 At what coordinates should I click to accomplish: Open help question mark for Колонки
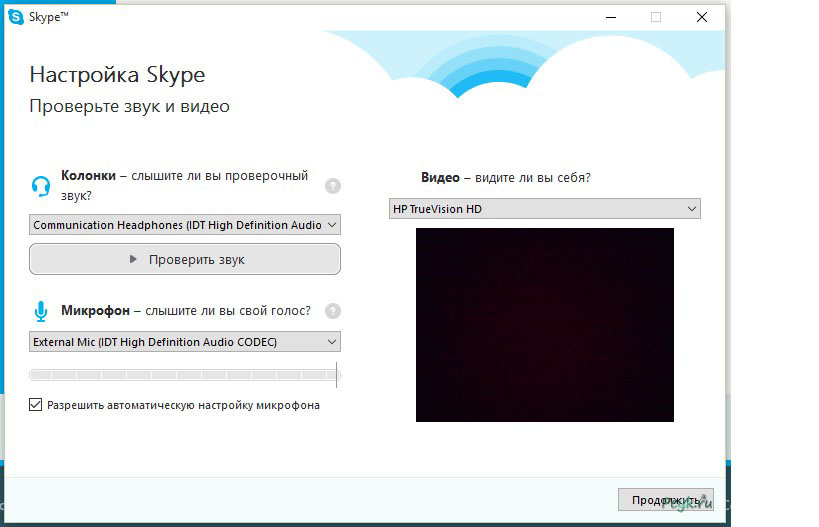click(333, 186)
